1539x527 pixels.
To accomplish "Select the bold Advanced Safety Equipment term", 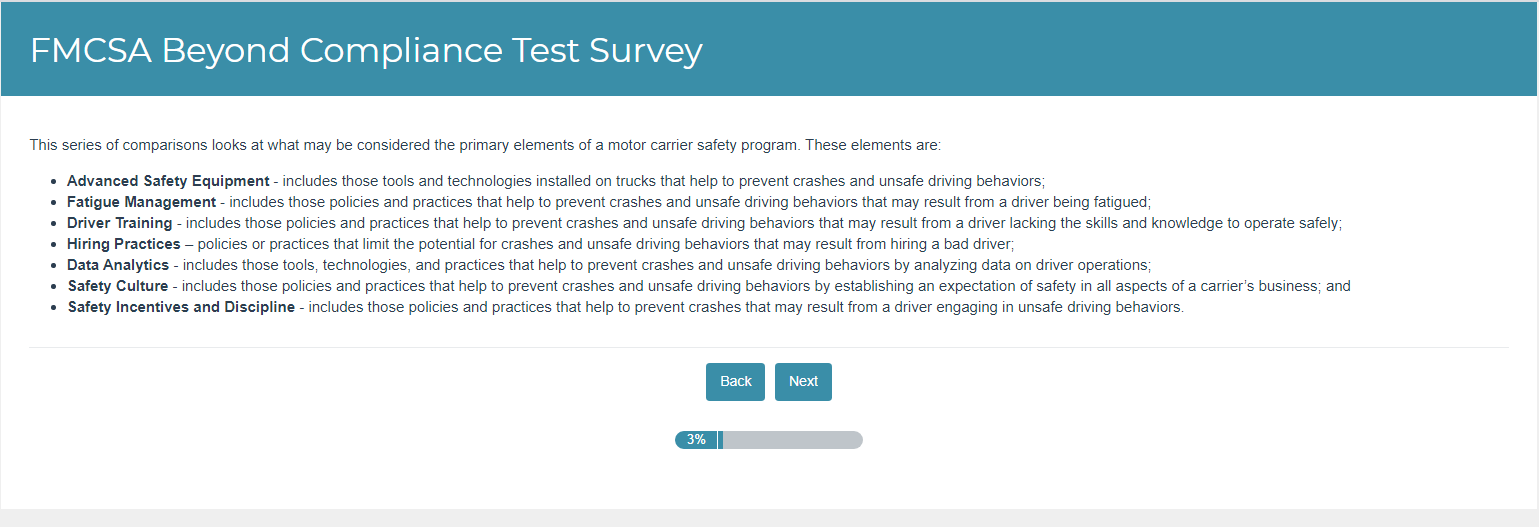I will click(168, 181).
